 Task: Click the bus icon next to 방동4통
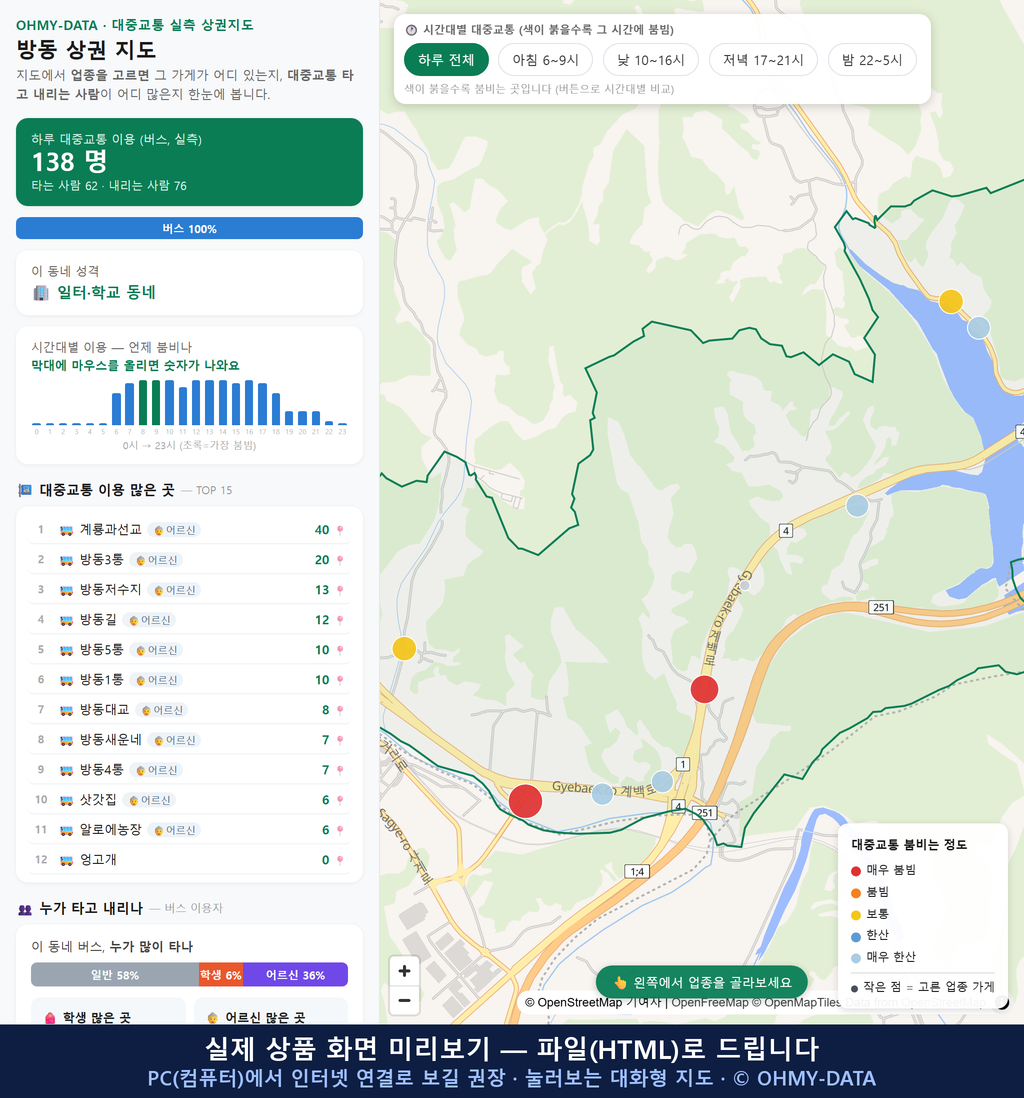pyautogui.click(x=67, y=770)
